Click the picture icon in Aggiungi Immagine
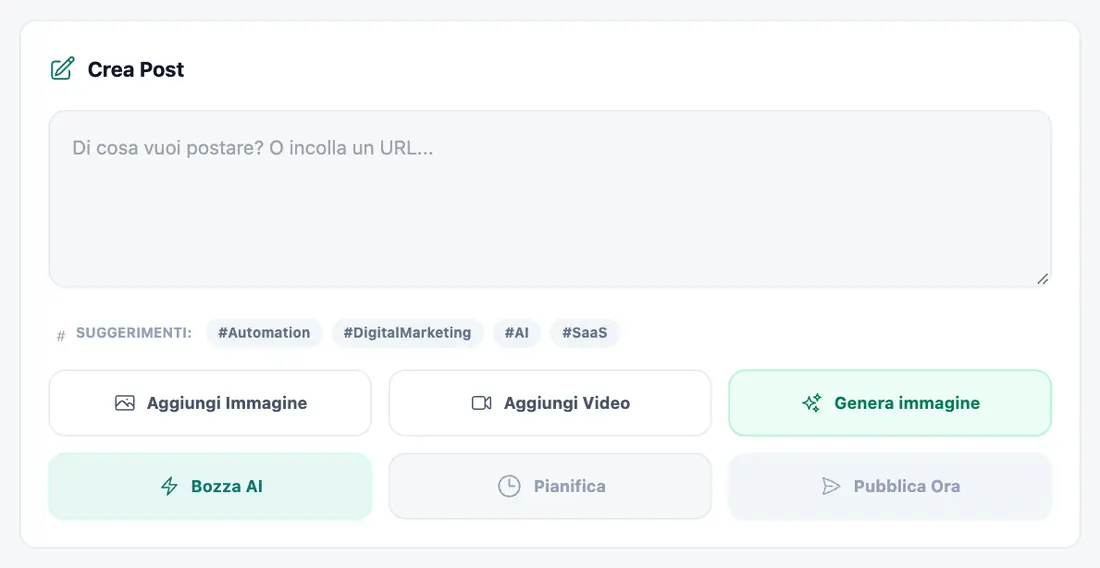 pyautogui.click(x=125, y=403)
